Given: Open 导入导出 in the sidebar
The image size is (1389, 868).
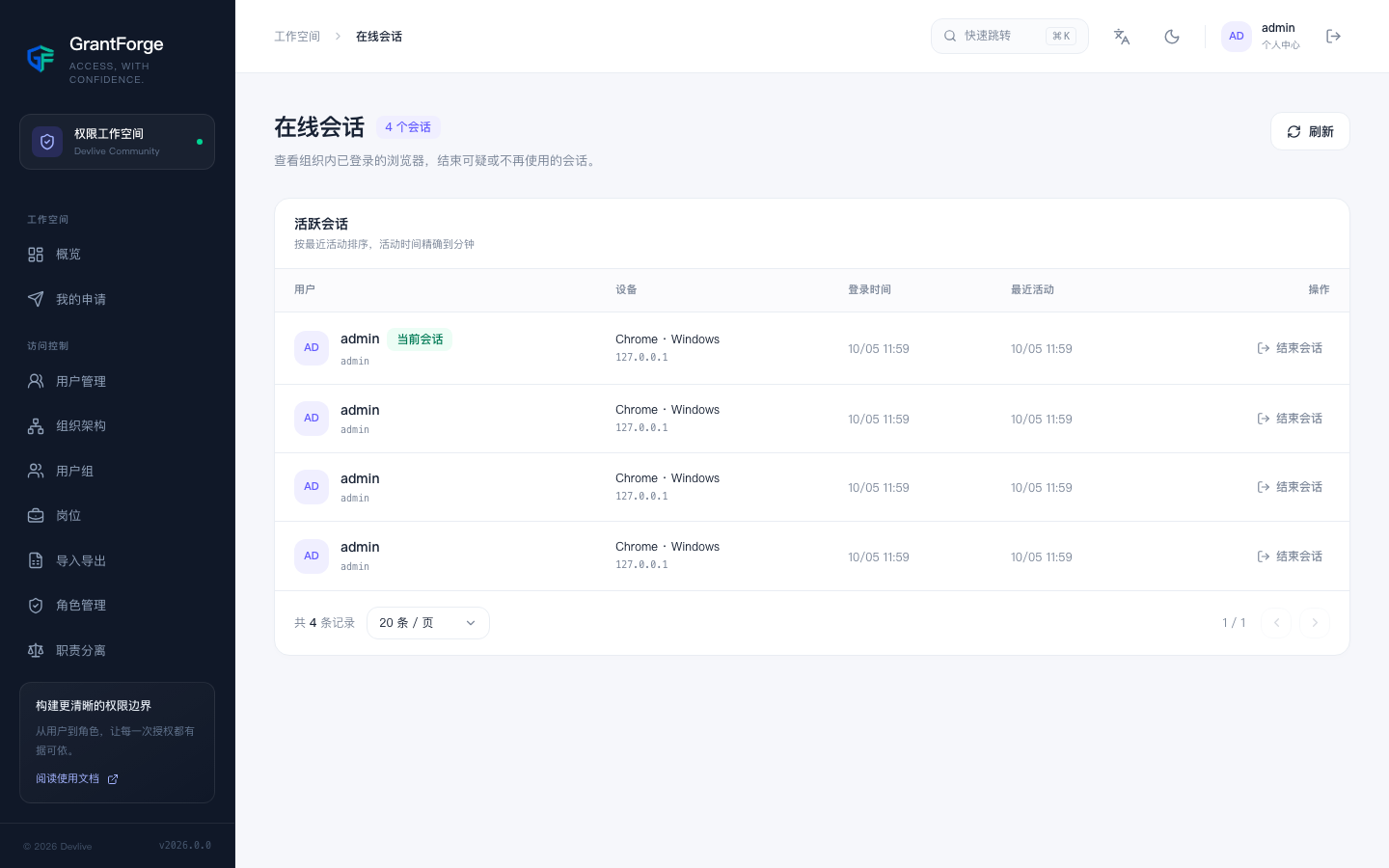Looking at the screenshot, I should [x=117, y=560].
